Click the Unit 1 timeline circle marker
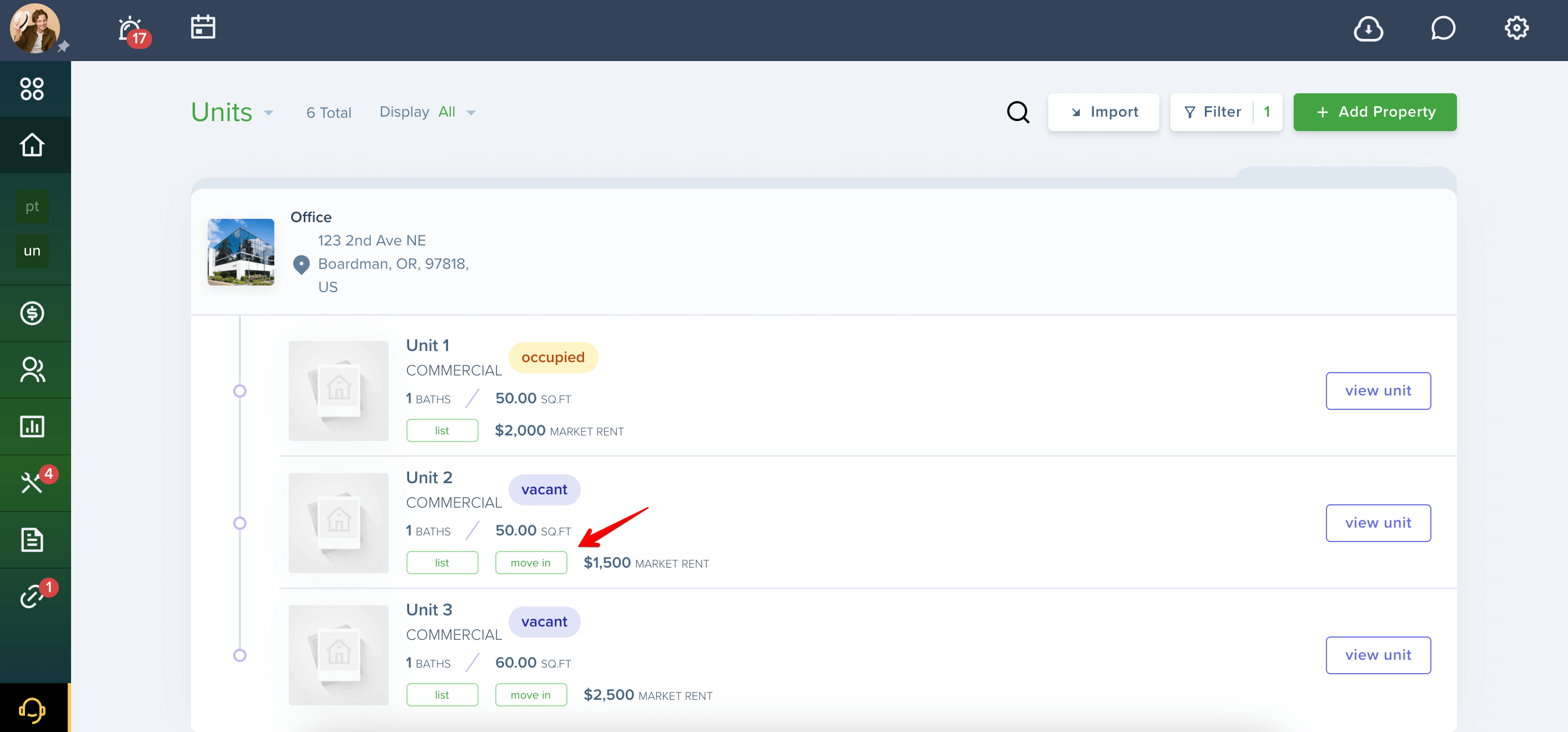Viewport: 1568px width, 732px height. pos(240,391)
